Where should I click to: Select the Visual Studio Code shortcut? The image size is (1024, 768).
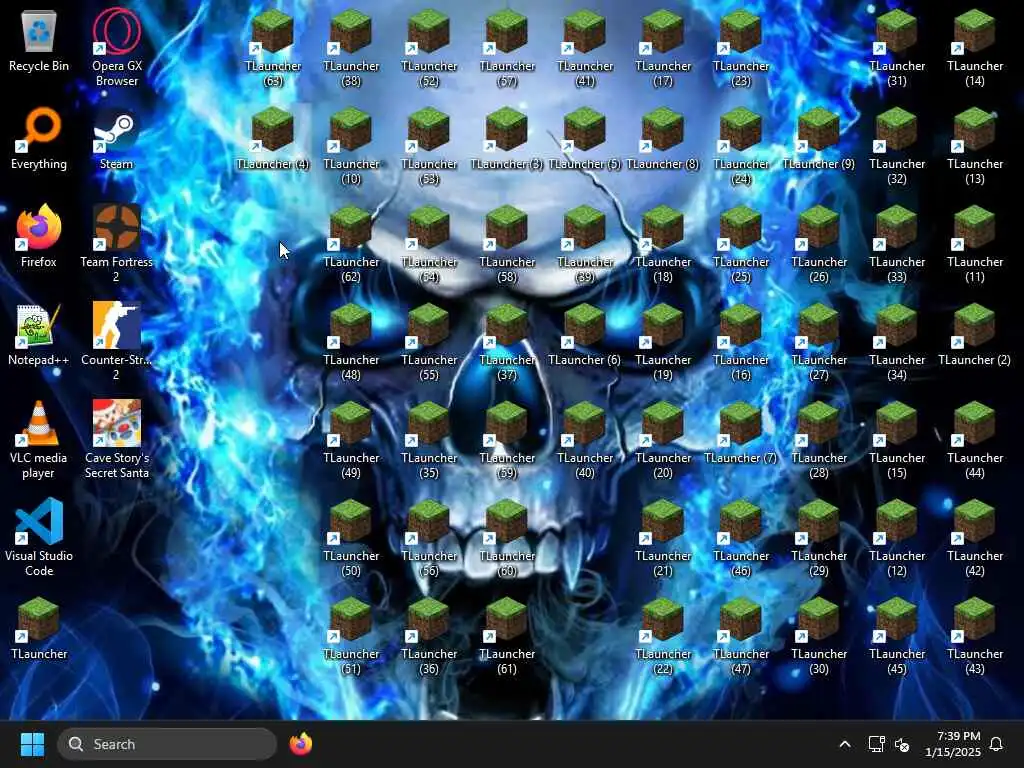click(x=39, y=537)
